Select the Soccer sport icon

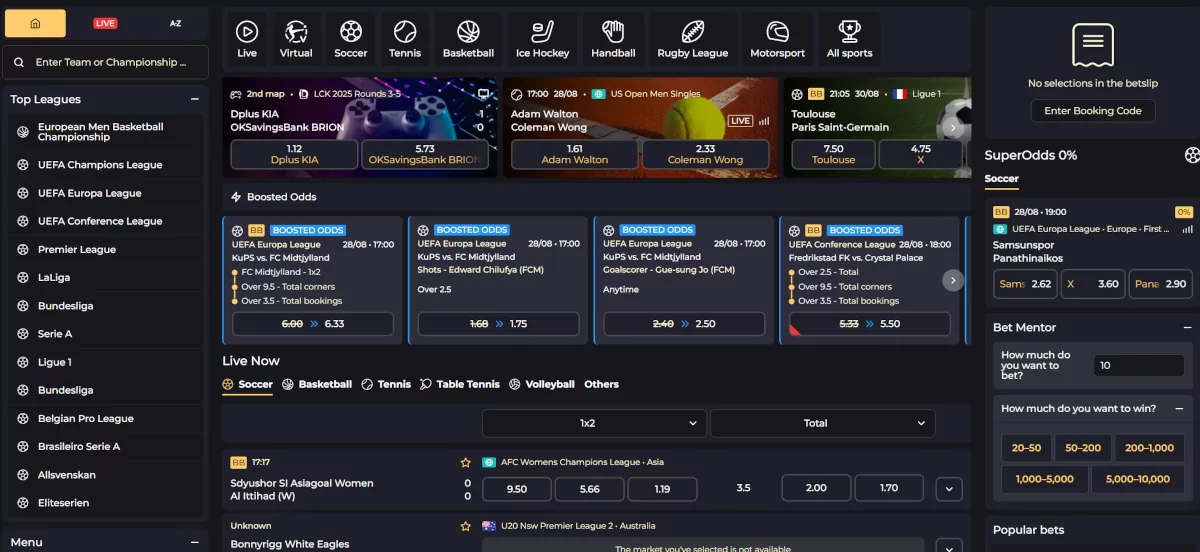(x=351, y=39)
